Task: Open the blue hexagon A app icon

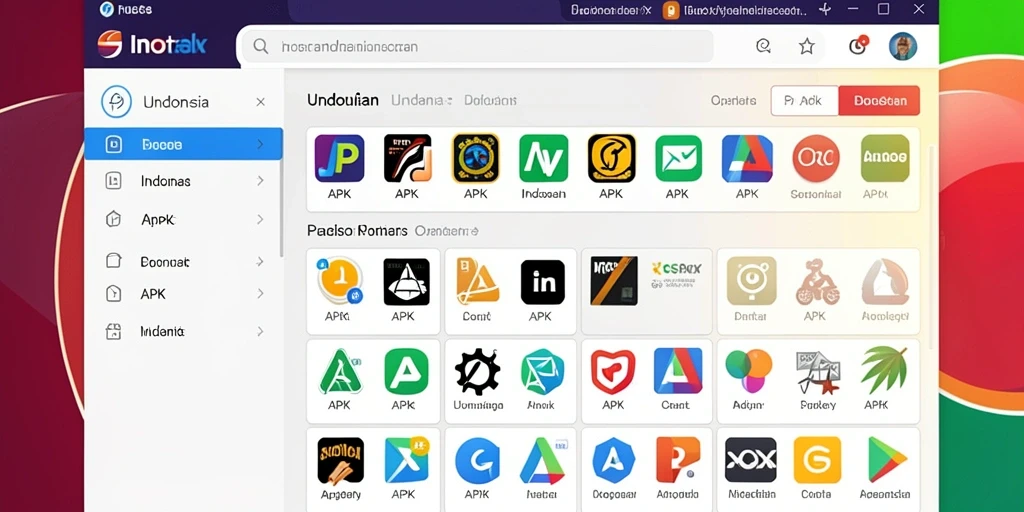Action: [613, 460]
